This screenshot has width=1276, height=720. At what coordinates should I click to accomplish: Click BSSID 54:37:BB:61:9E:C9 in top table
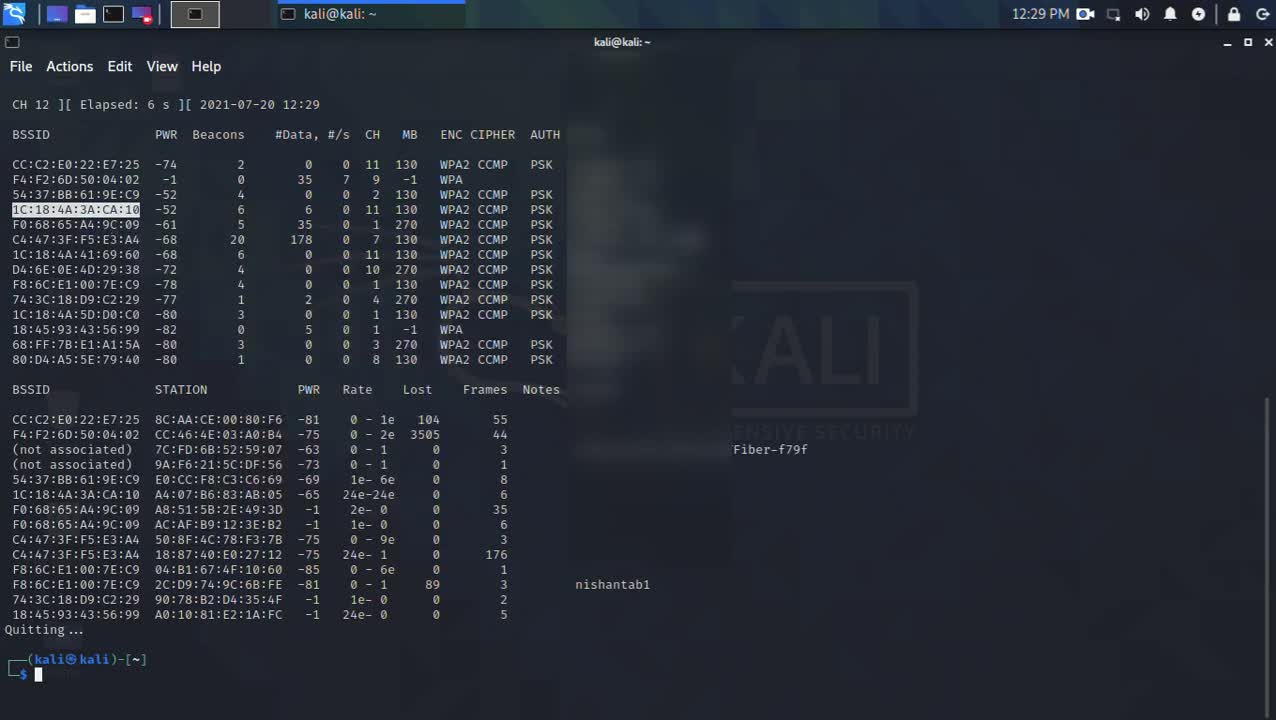click(x=76, y=195)
